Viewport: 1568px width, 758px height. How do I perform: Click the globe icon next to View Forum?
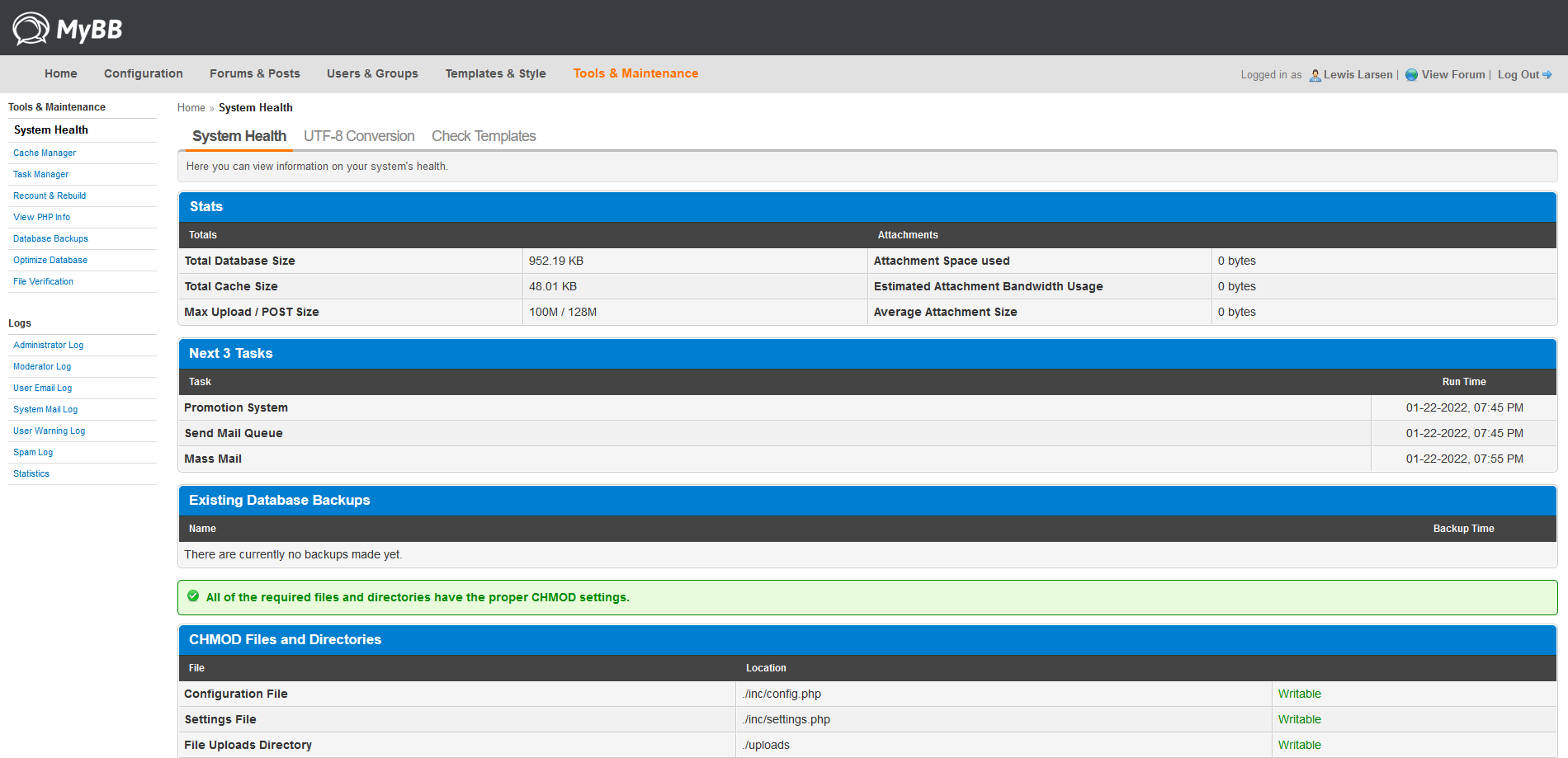1411,75
